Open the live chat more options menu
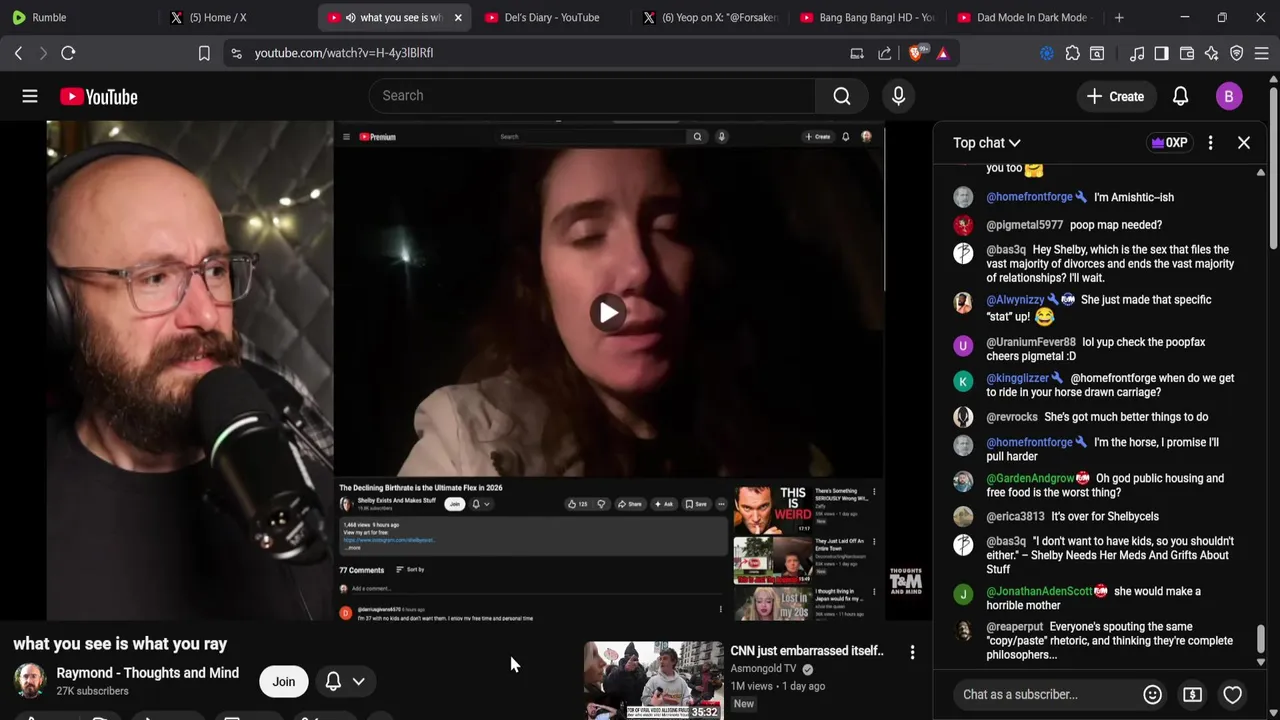 [1210, 143]
